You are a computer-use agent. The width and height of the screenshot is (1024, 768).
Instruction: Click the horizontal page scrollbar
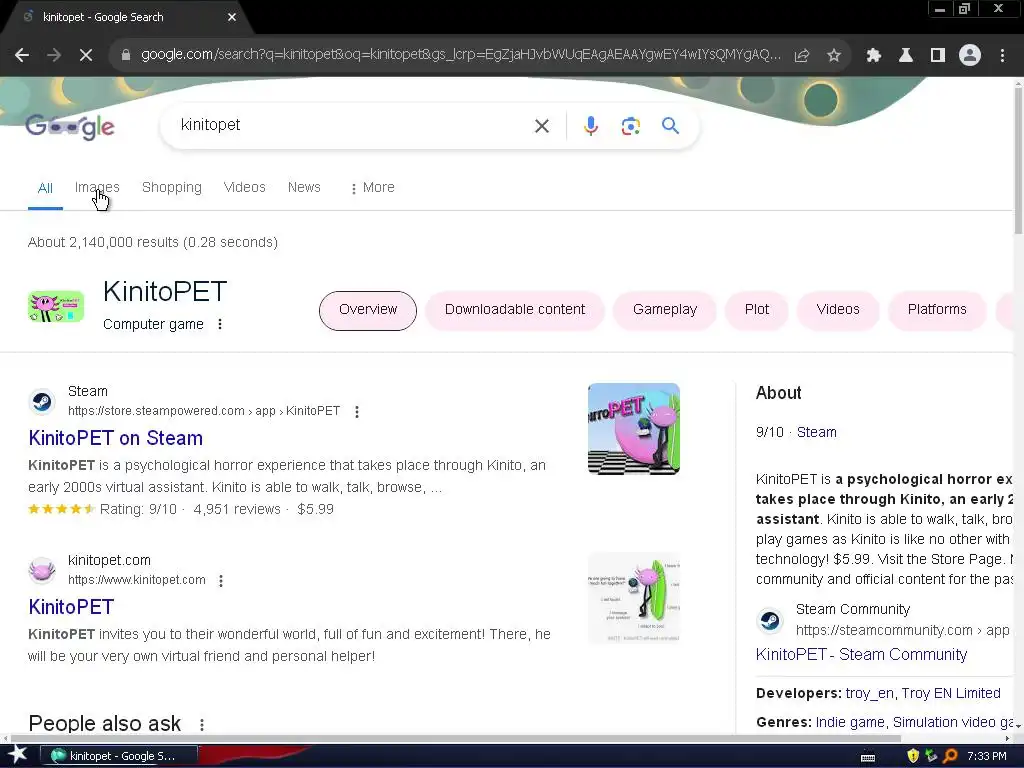(x=454, y=739)
